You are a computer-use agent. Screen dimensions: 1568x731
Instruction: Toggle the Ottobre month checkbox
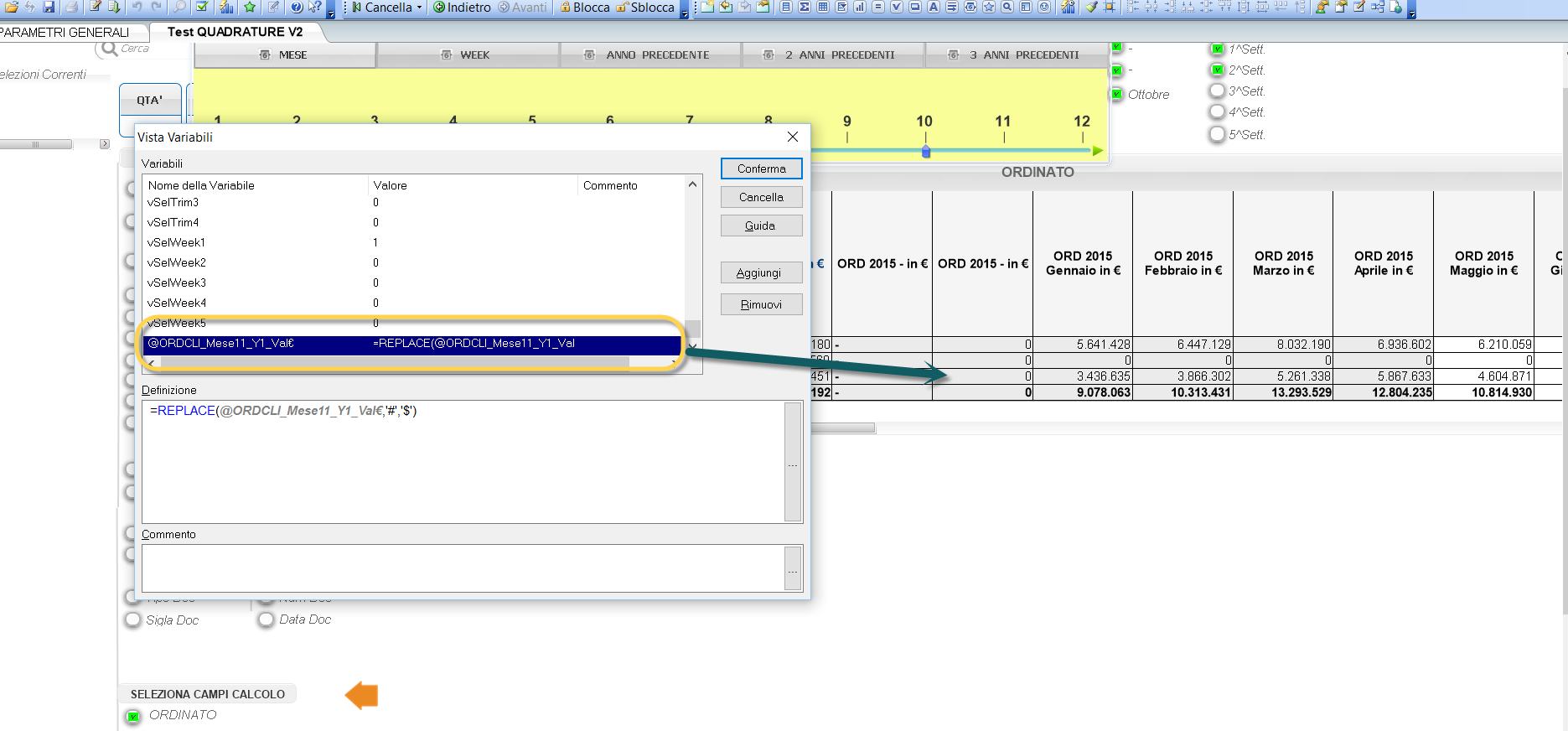point(1117,94)
